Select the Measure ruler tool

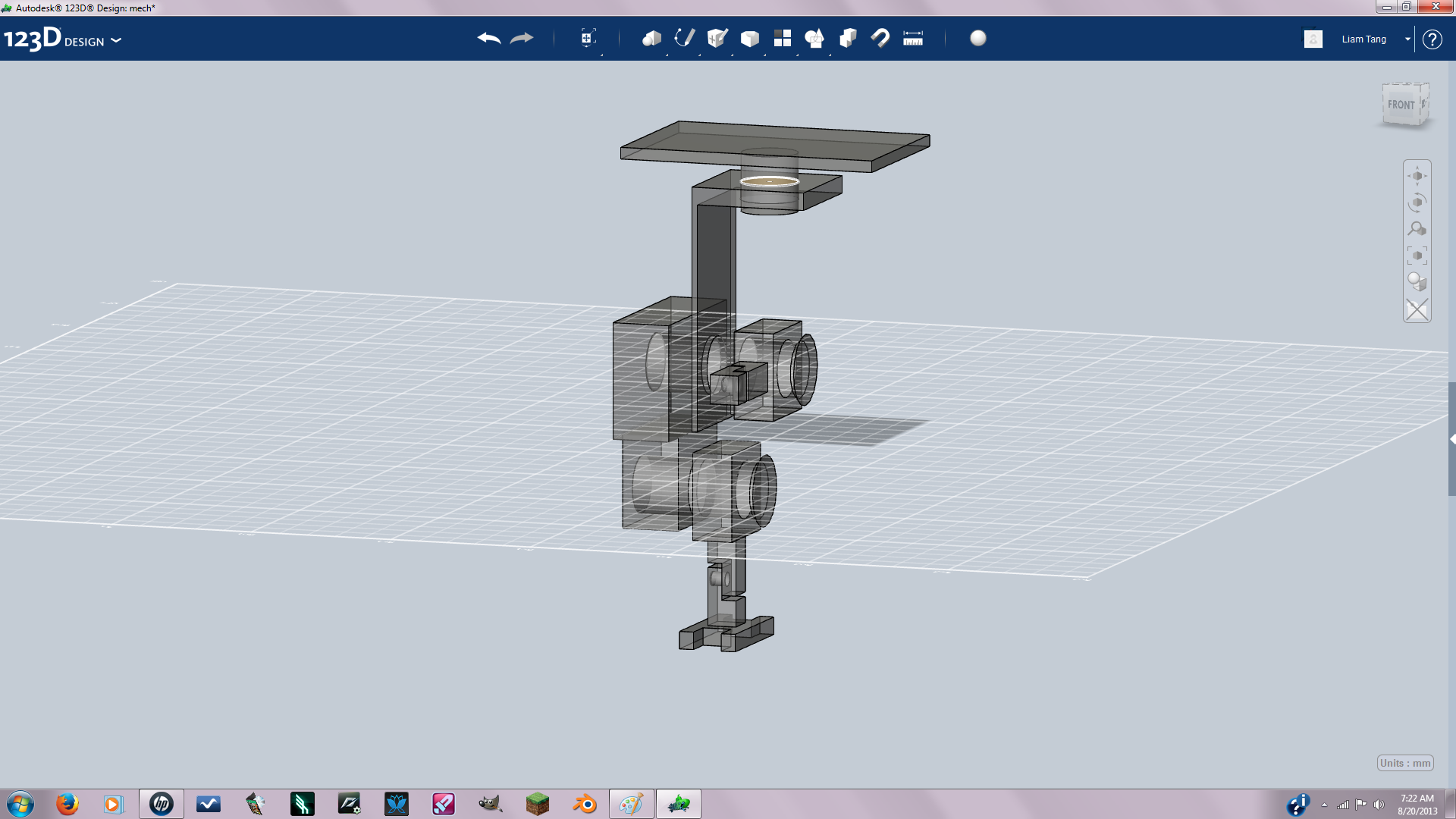pos(913,38)
